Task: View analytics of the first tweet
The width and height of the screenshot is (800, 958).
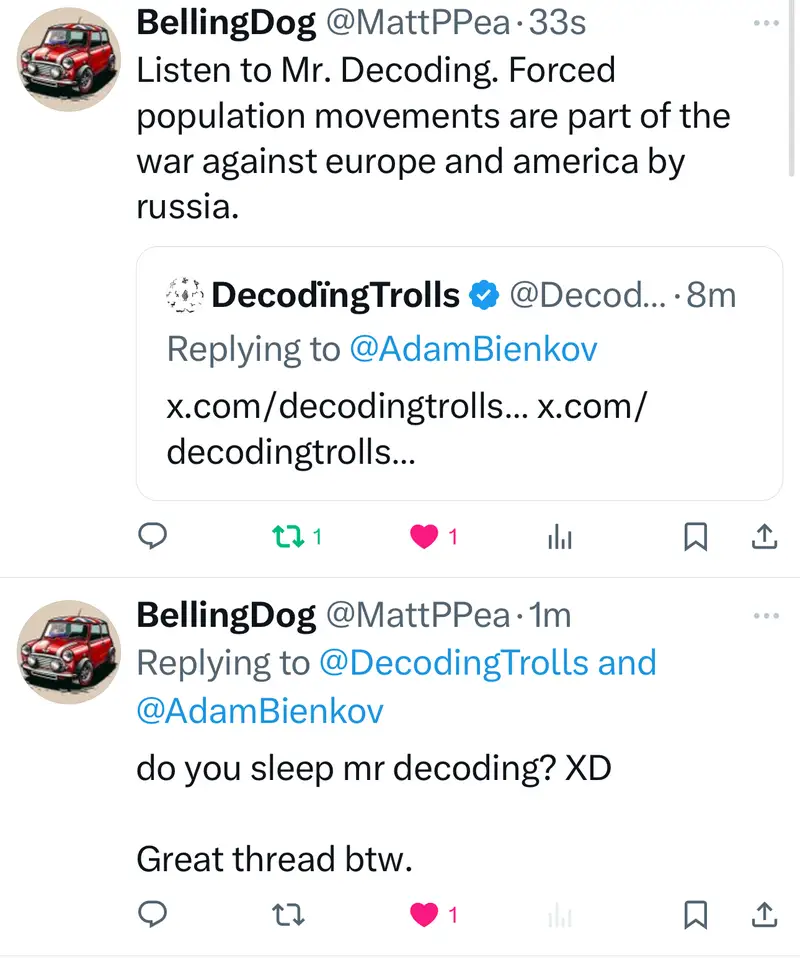Action: (x=560, y=538)
